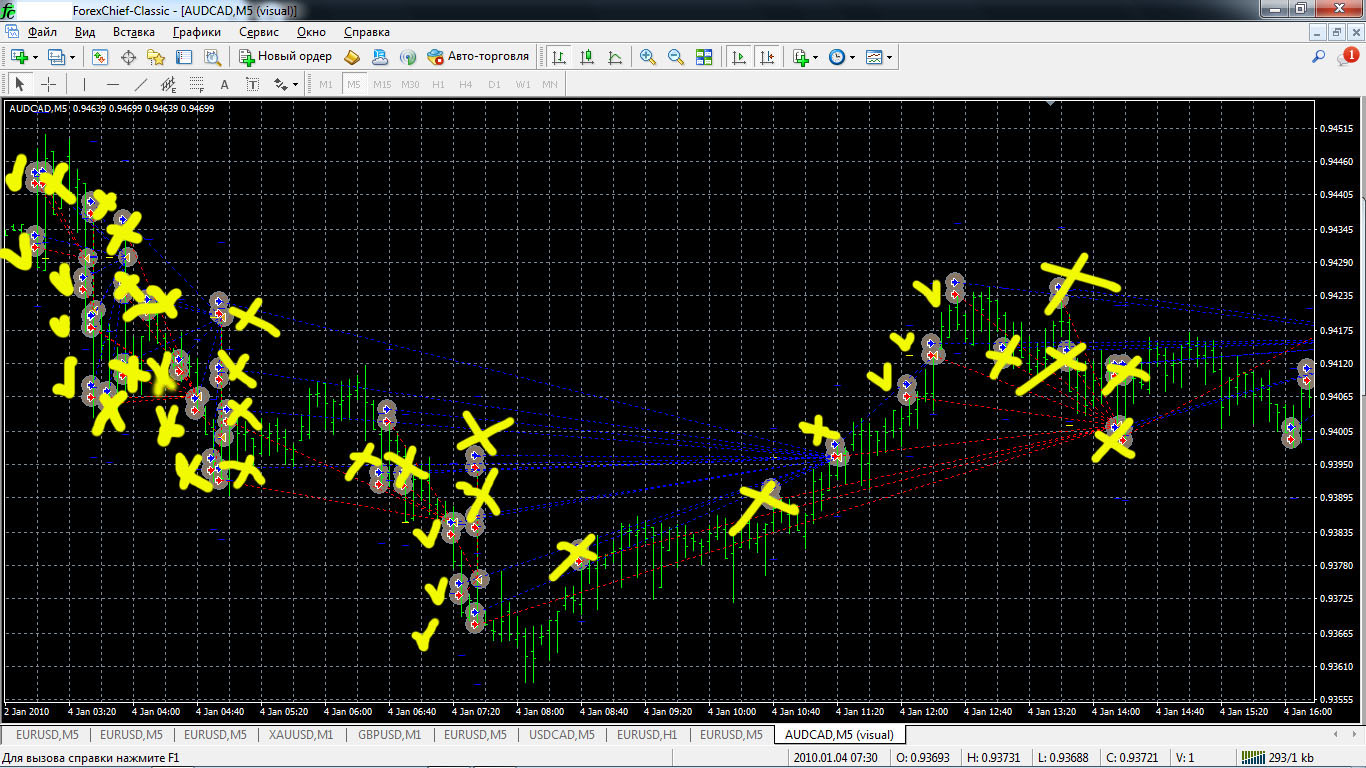Zoom in on the chart

(x=648, y=57)
